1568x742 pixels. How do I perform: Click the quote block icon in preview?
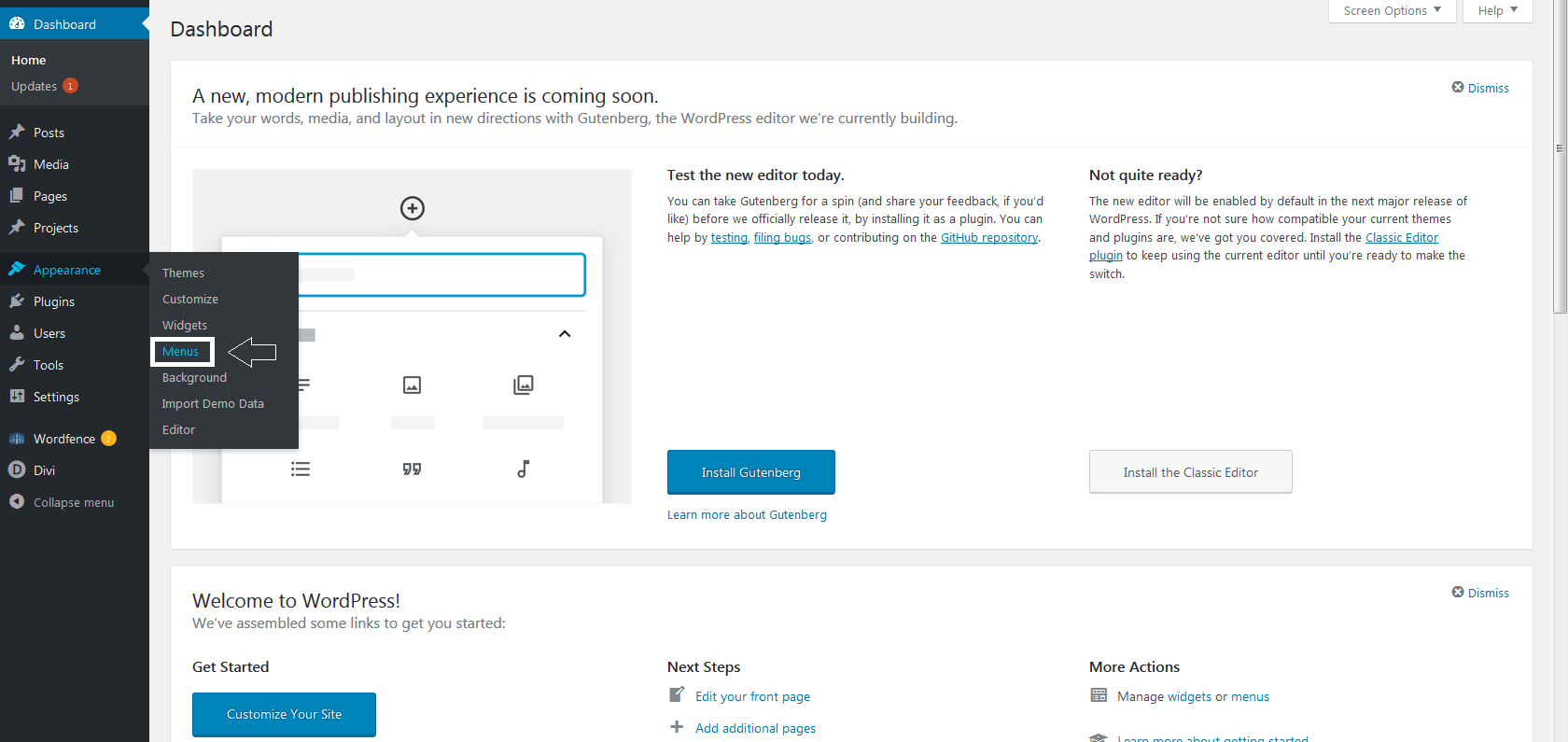point(412,469)
